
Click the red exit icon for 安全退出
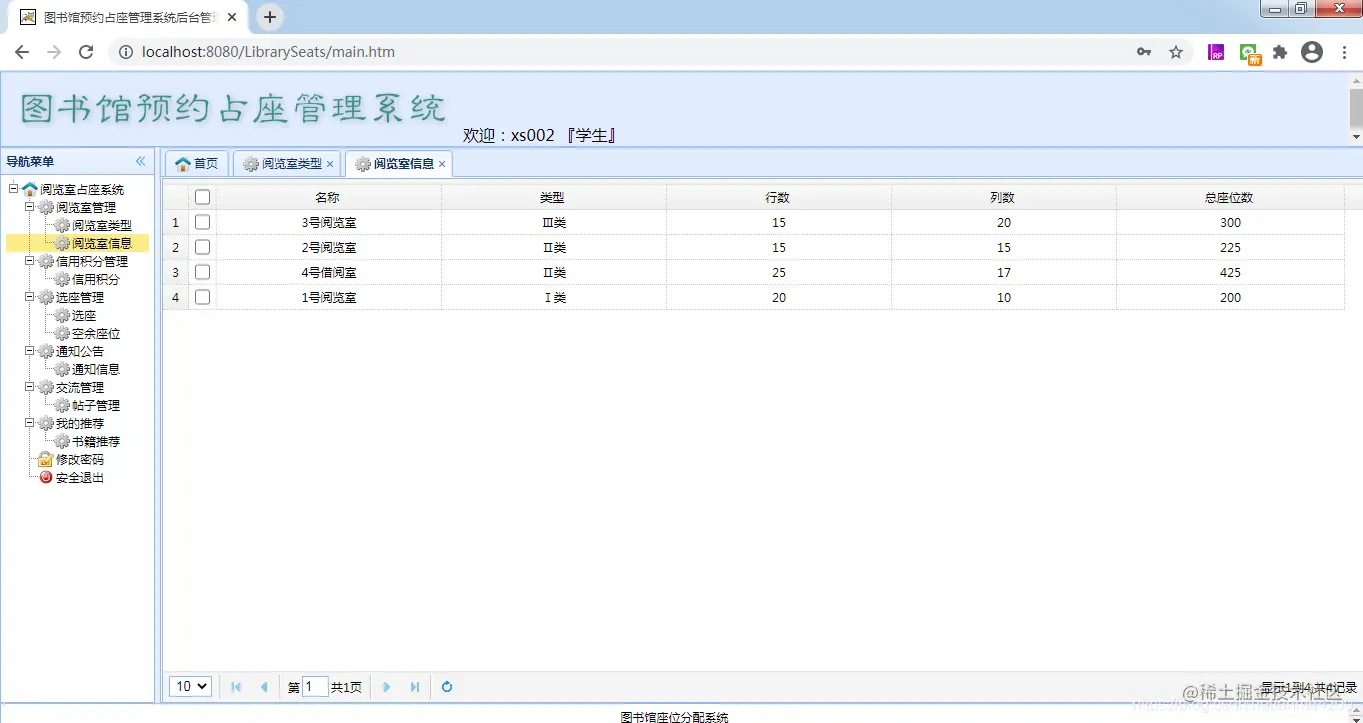[x=46, y=478]
